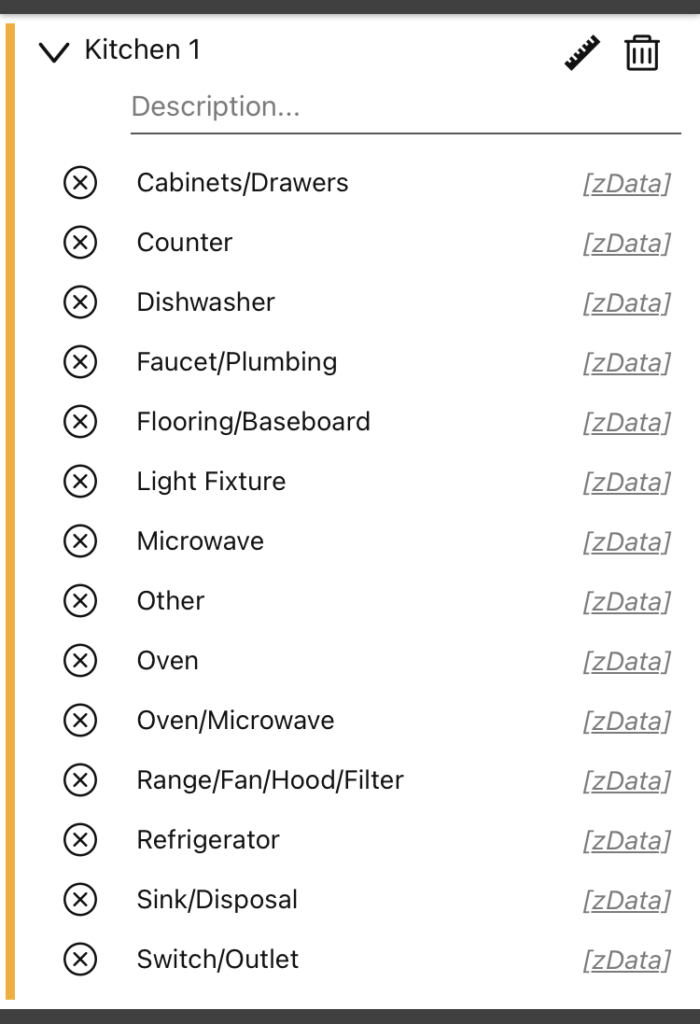Open the trash icon to delete Kitchen 1
700x1024 pixels.
pyautogui.click(x=642, y=53)
